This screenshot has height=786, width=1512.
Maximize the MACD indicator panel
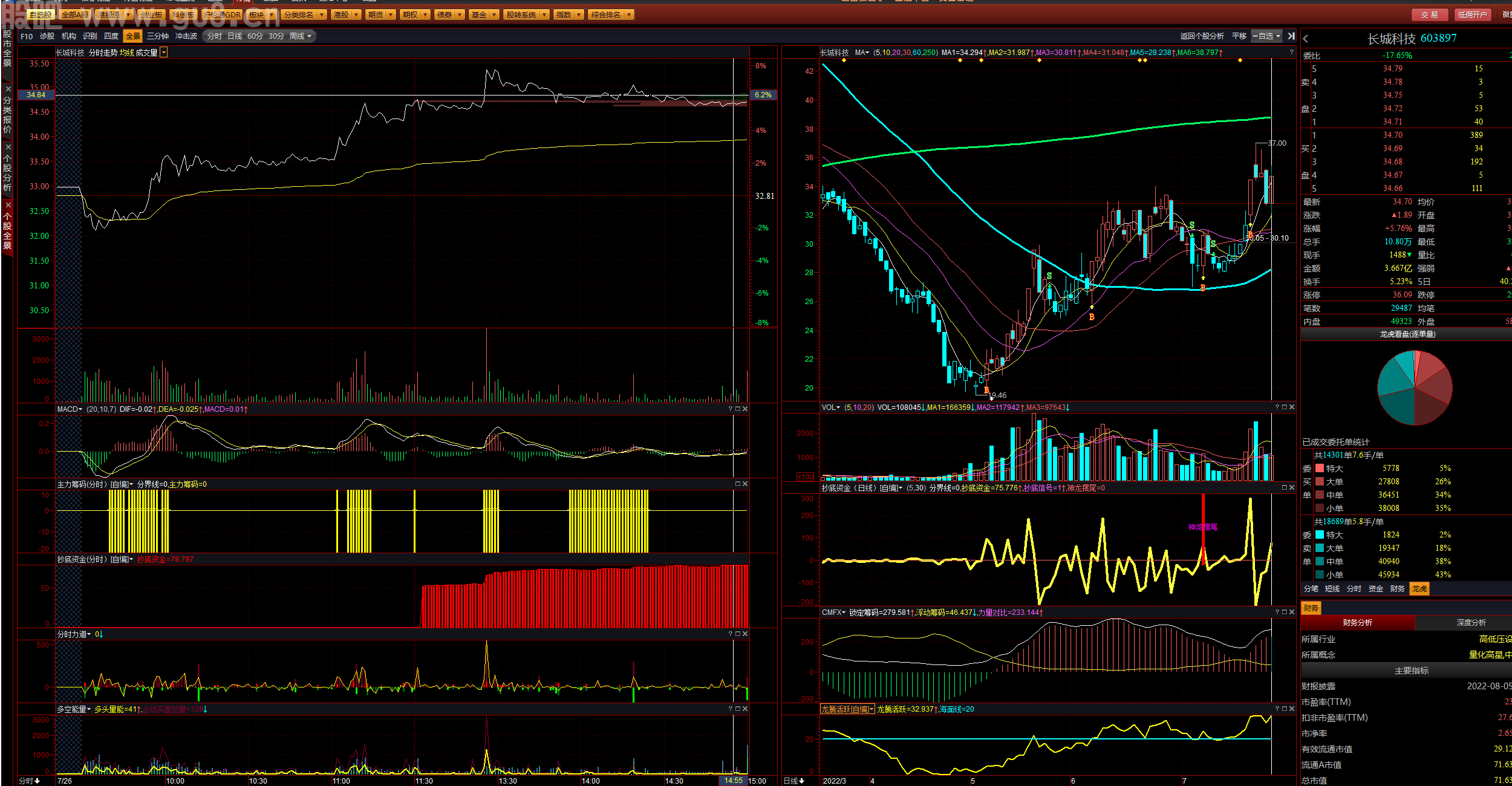pyautogui.click(x=738, y=409)
